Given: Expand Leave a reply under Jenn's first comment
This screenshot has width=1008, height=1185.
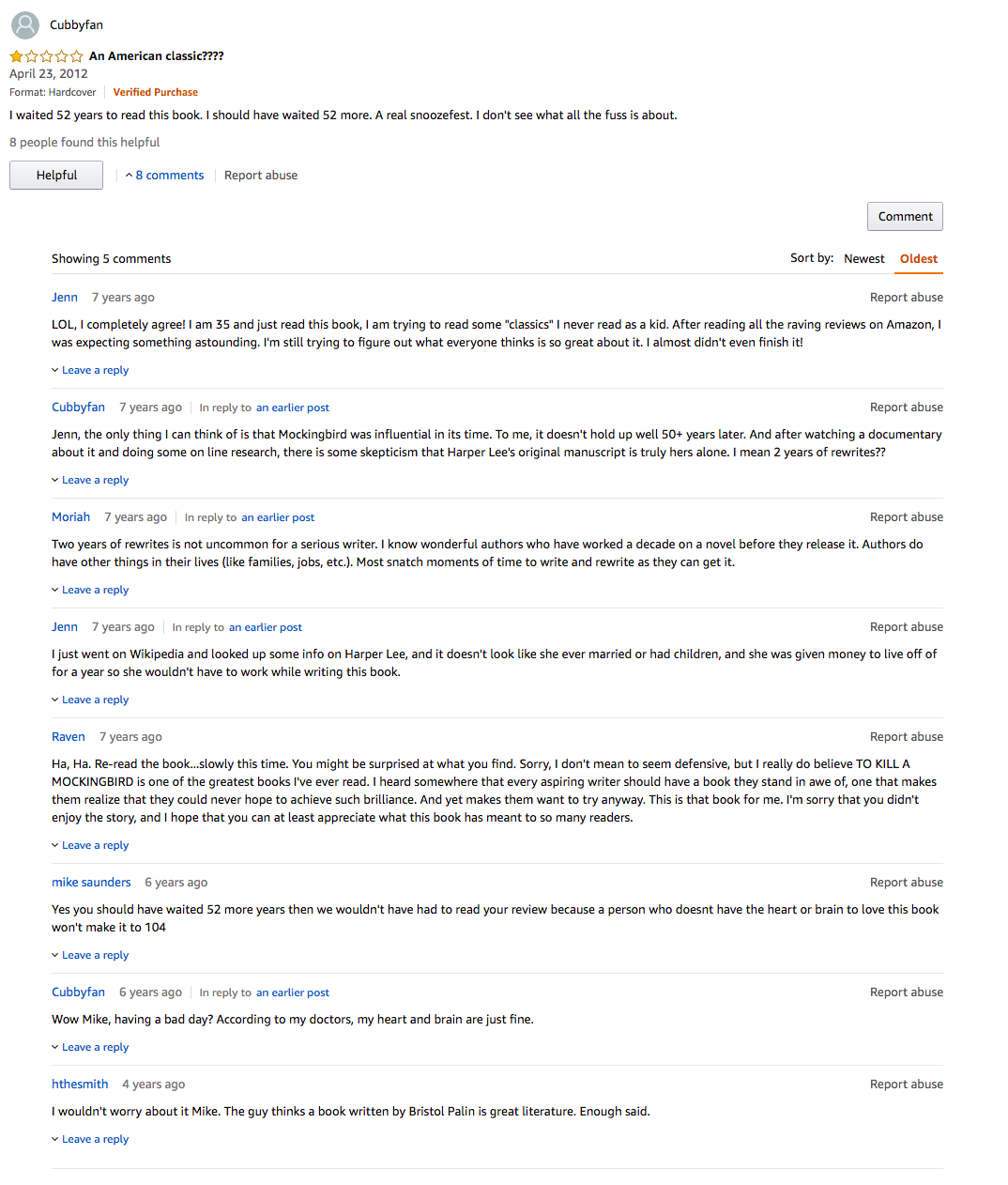Looking at the screenshot, I should tap(90, 370).
